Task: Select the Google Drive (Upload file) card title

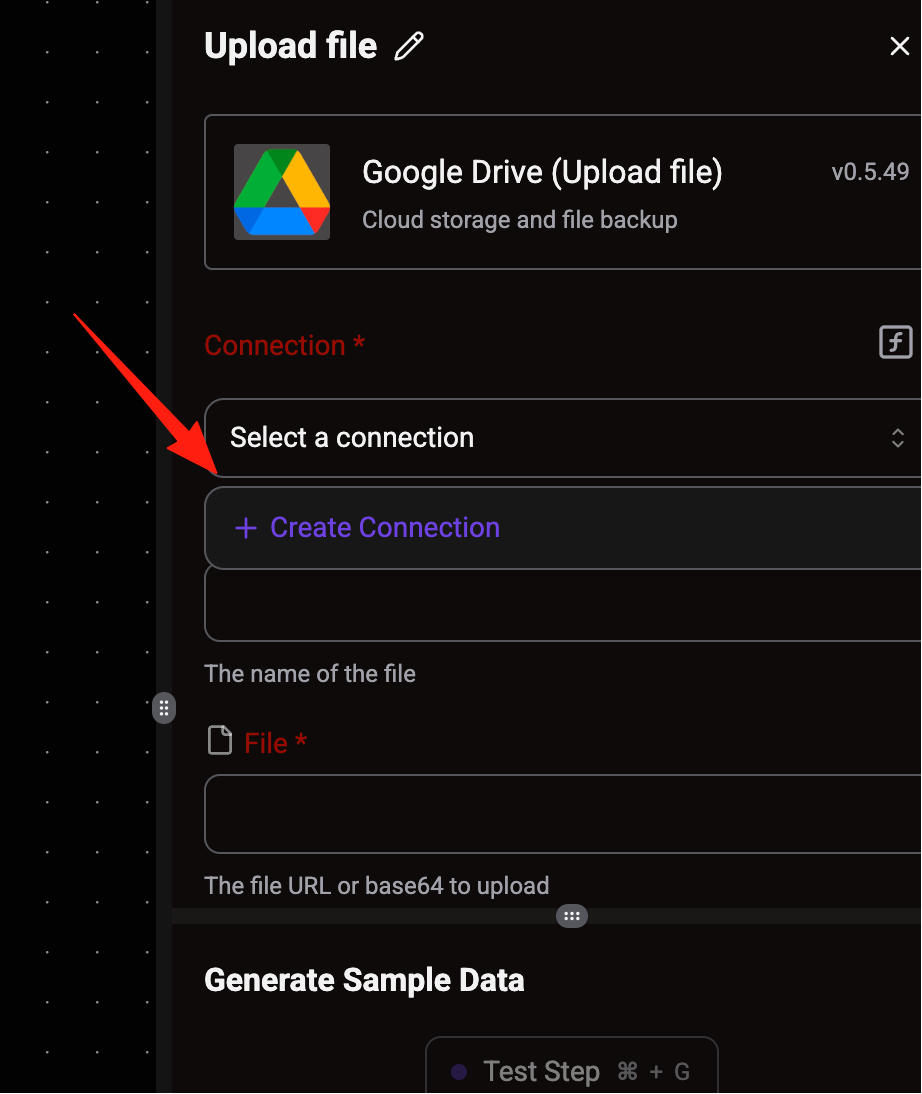Action: 542,172
